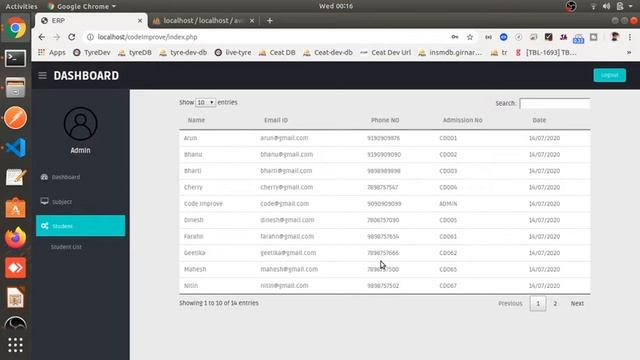Sort table by Name column
640x360 pixels.
196,120
